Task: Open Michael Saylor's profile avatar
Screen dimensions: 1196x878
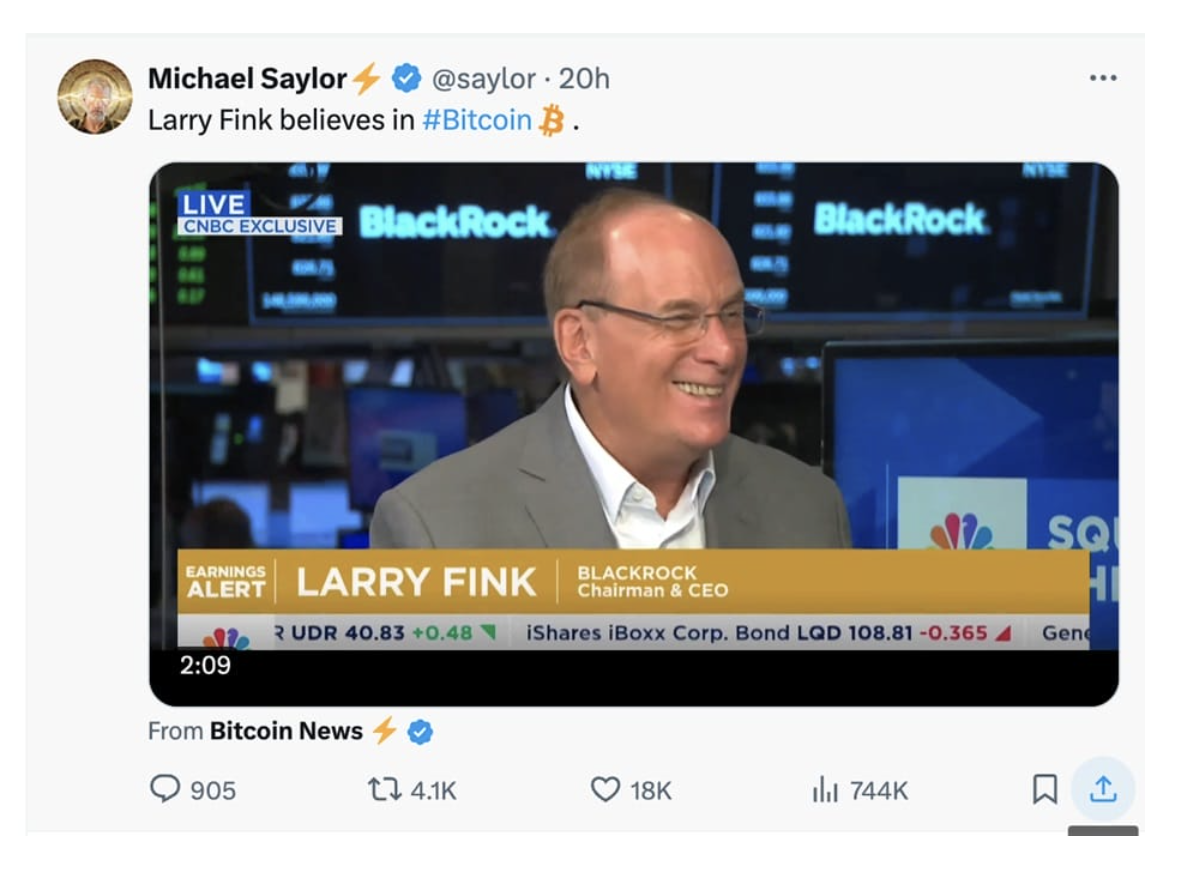Action: (x=95, y=96)
